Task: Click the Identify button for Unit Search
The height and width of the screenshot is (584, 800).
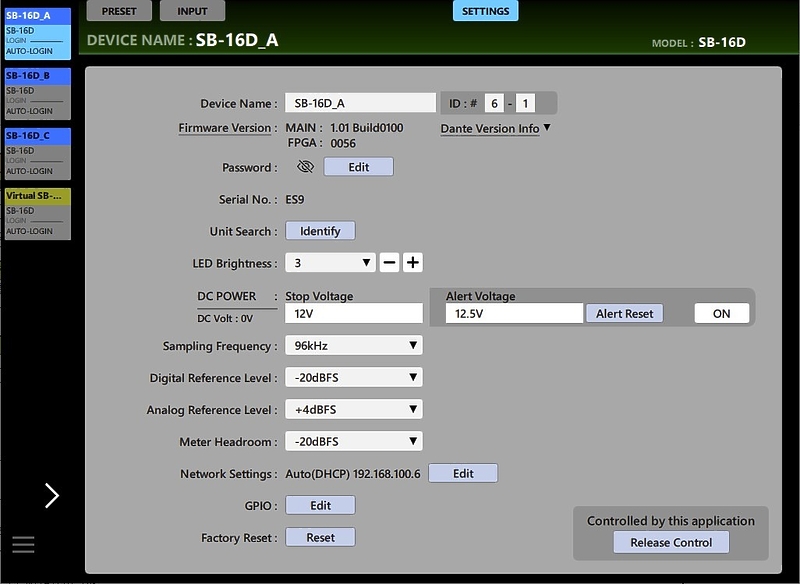Action: (x=320, y=231)
